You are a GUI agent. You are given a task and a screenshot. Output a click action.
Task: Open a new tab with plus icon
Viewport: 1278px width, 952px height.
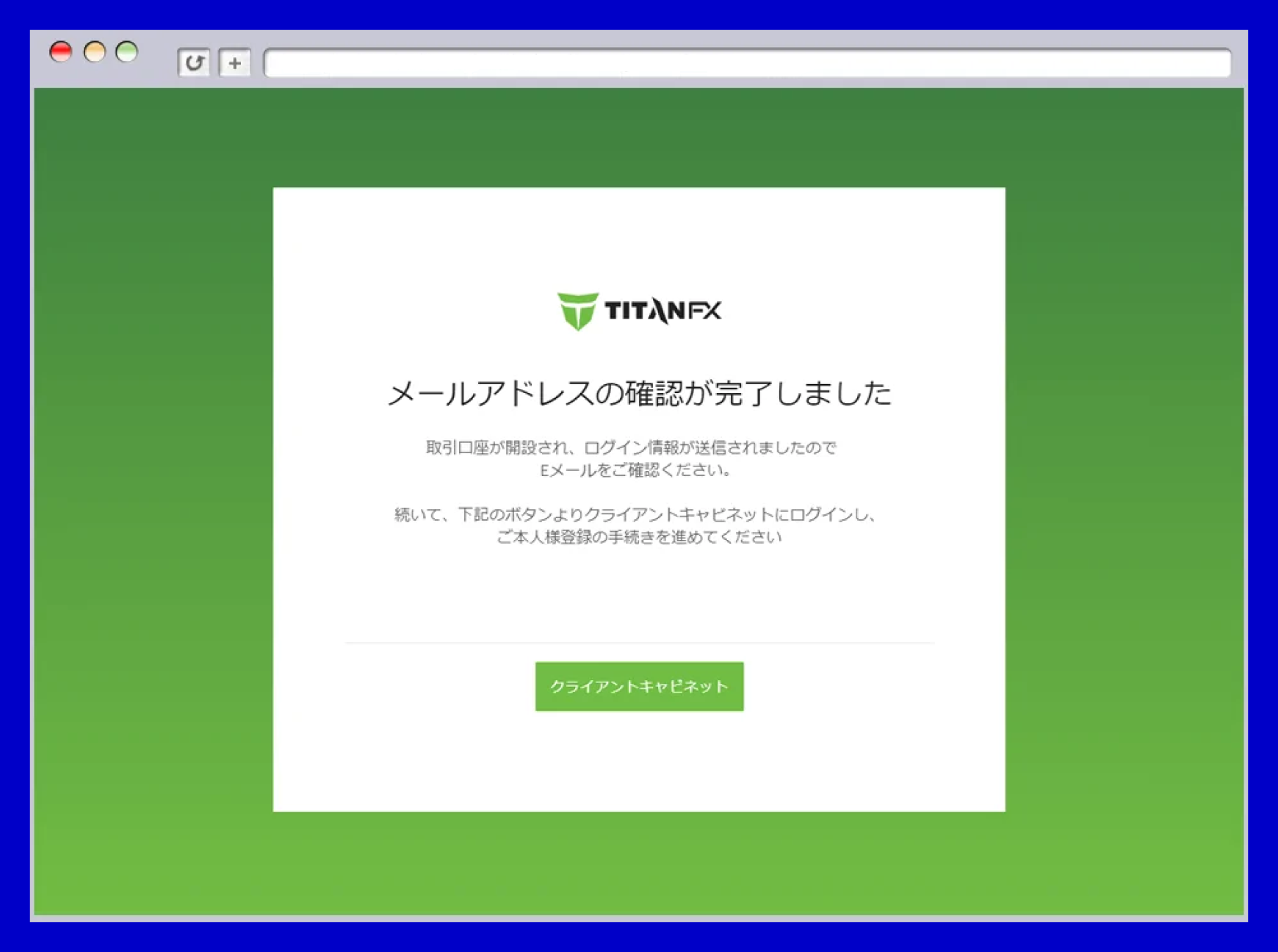click(235, 63)
